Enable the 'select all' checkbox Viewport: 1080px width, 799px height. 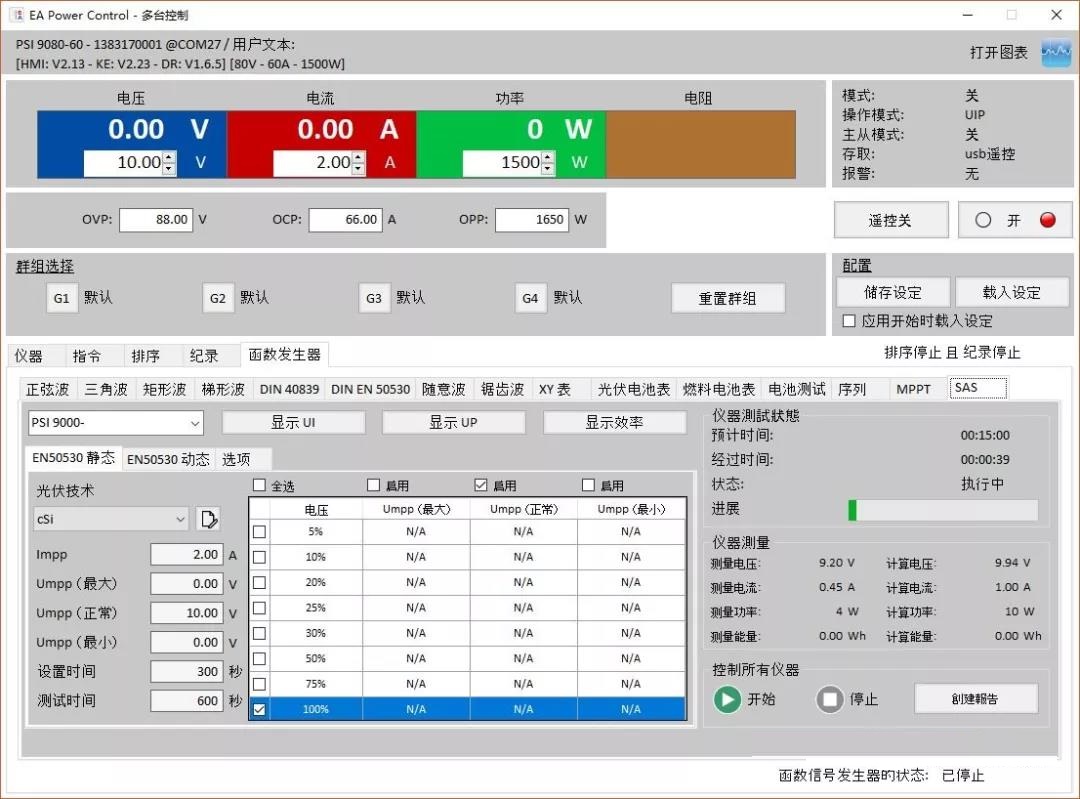point(260,485)
